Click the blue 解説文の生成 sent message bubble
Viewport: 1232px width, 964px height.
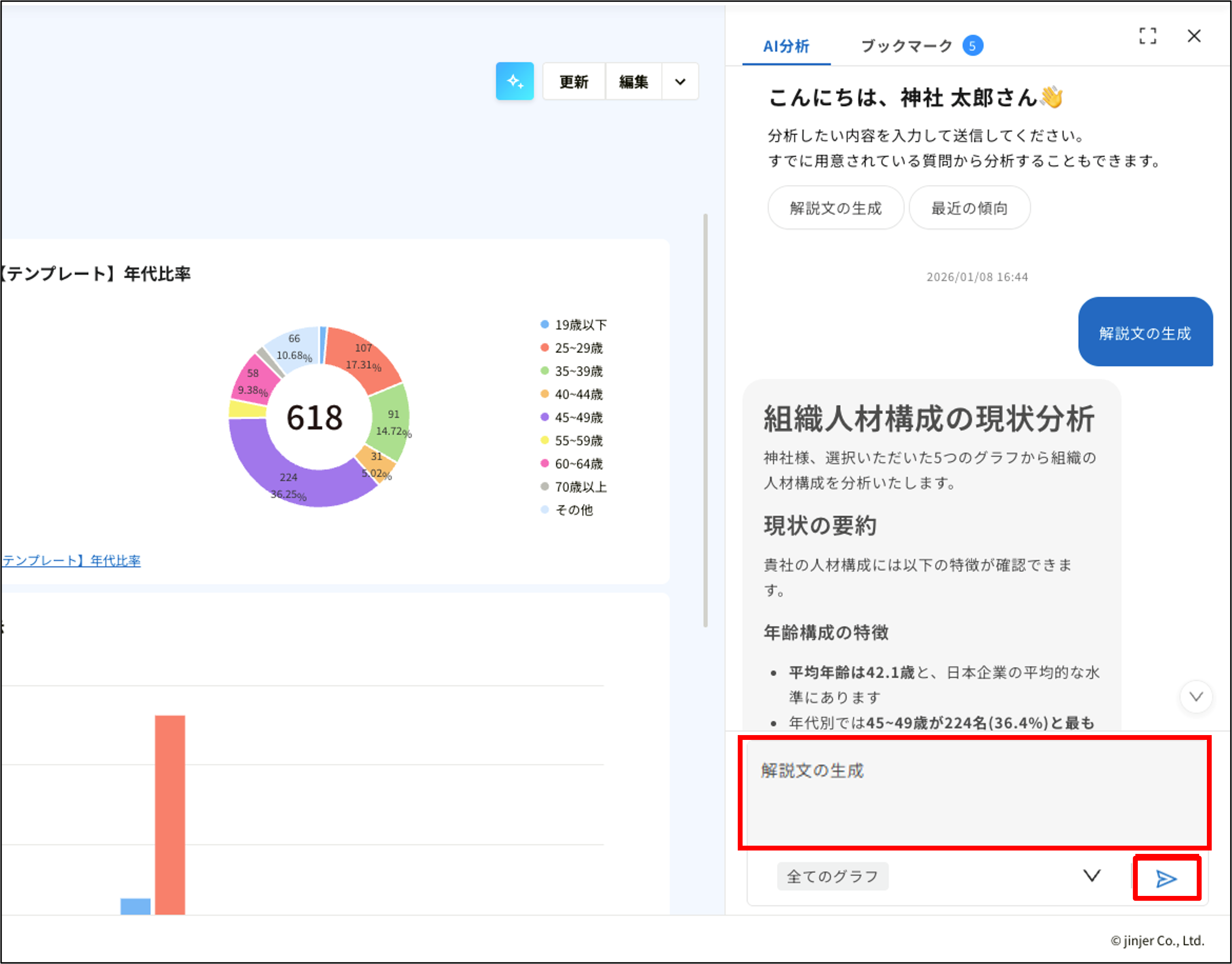click(x=1145, y=333)
